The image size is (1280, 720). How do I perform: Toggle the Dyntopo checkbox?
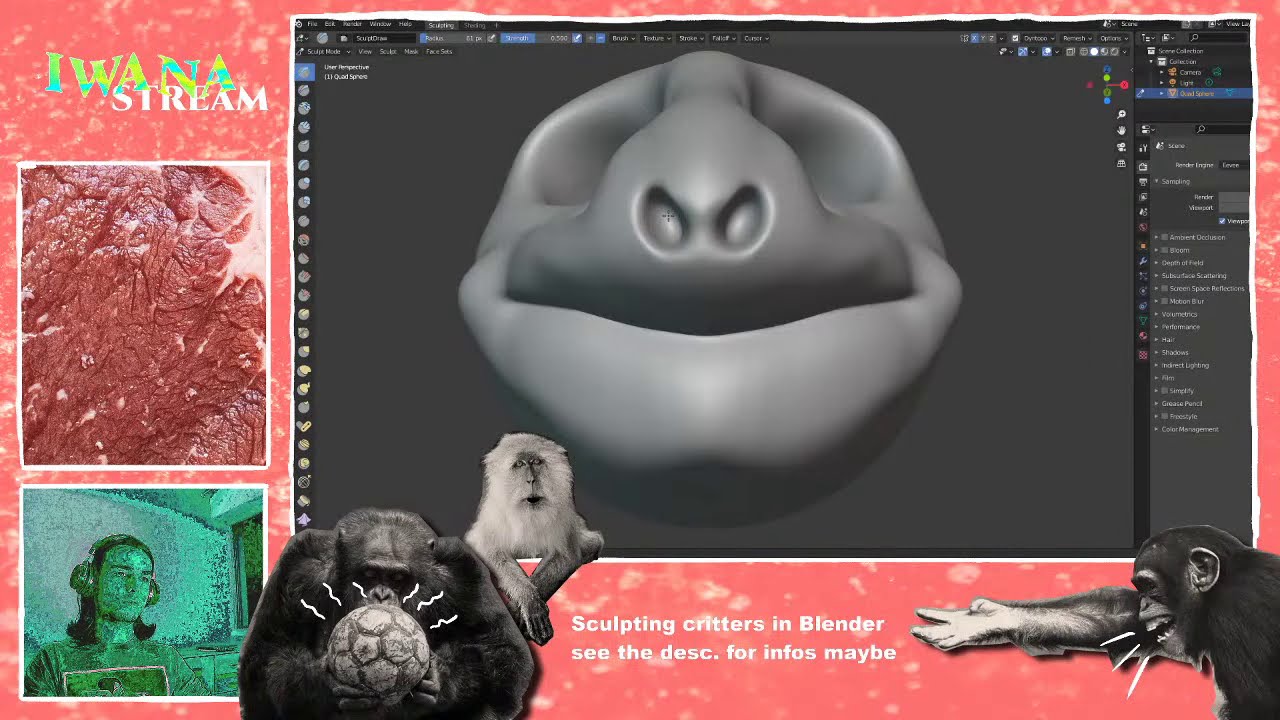click(1015, 38)
